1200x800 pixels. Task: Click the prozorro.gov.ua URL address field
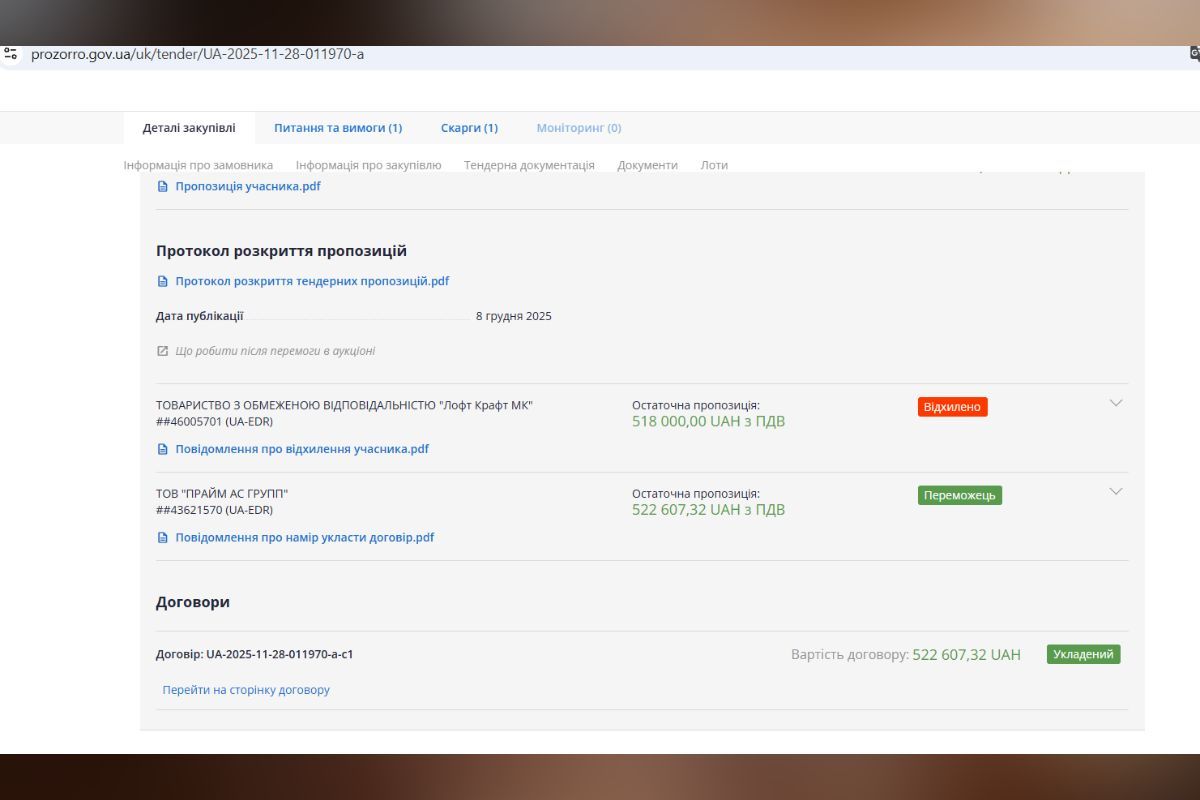(400, 54)
